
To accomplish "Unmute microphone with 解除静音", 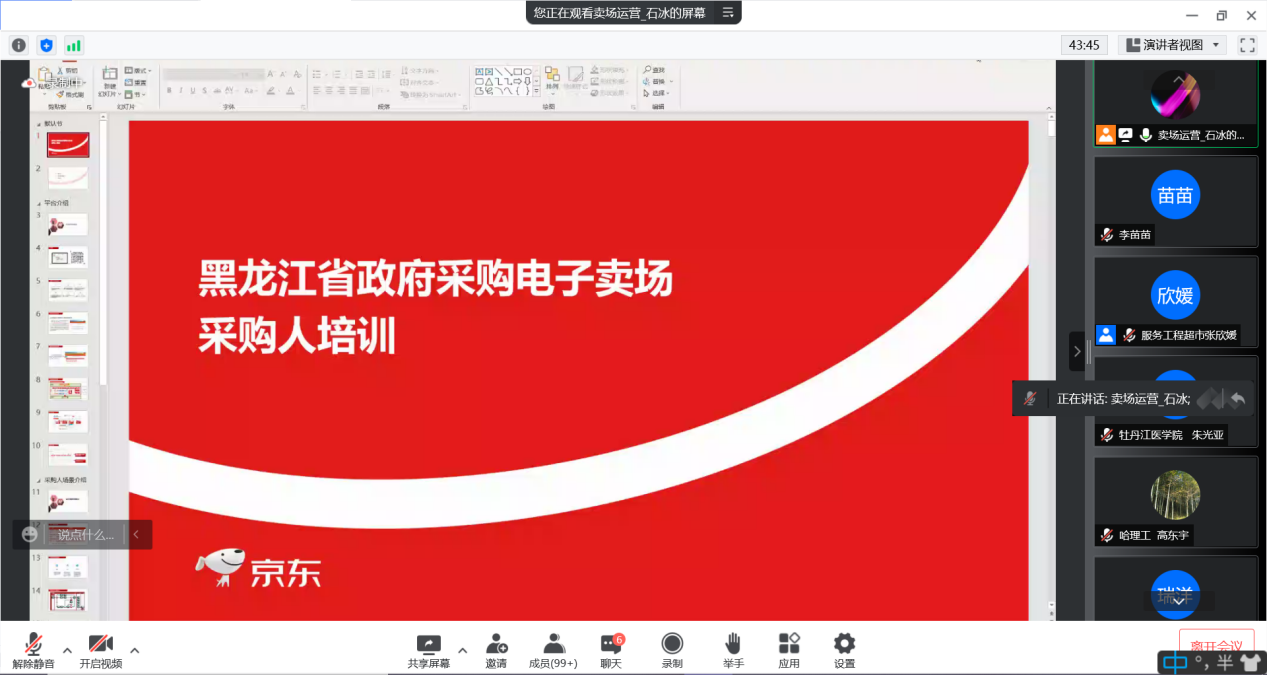I will 33,650.
